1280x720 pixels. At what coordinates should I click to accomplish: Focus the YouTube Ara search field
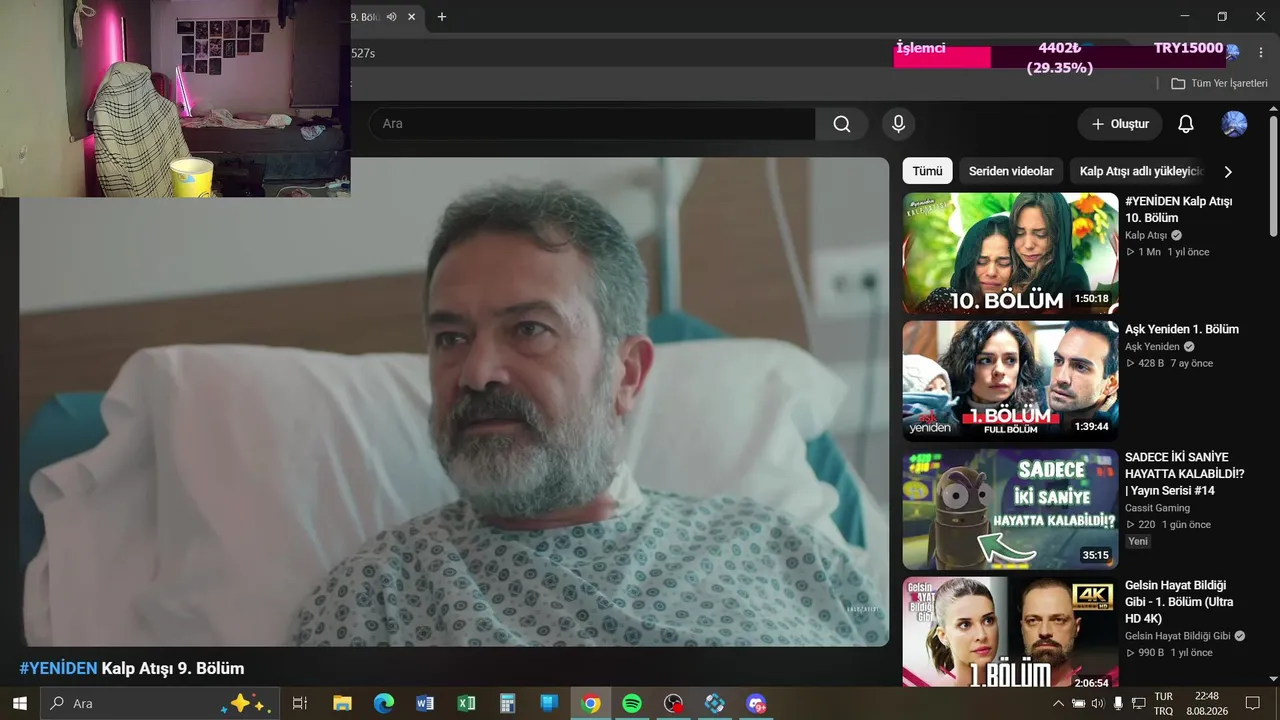pyautogui.click(x=592, y=124)
